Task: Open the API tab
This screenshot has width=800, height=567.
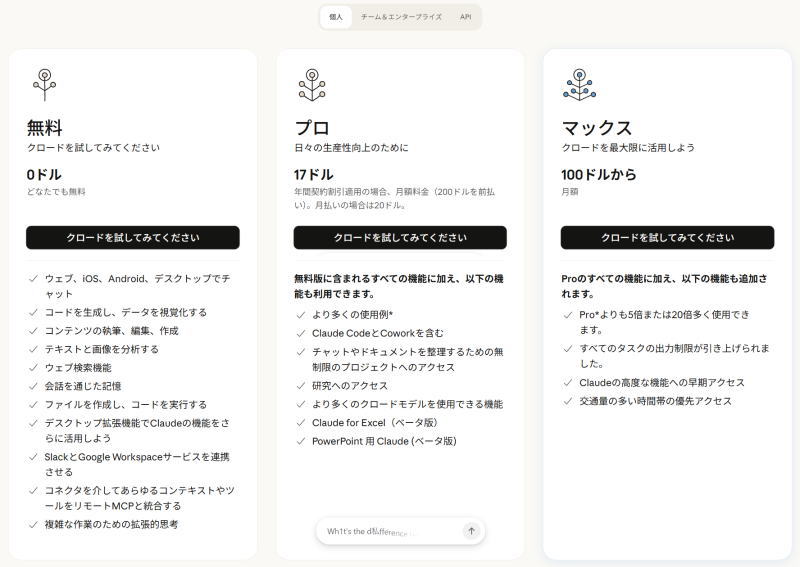Action: coord(465,17)
